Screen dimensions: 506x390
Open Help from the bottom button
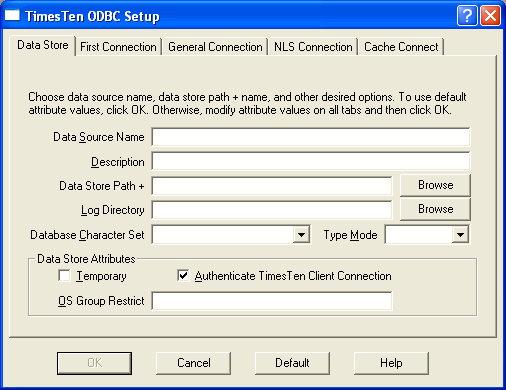click(391, 363)
